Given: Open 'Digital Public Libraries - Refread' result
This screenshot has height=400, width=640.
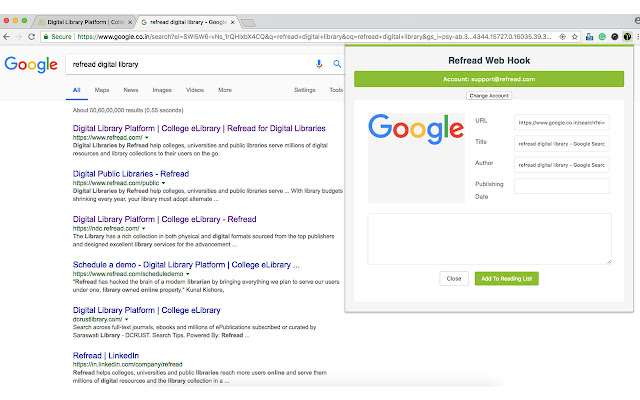Looking at the screenshot, I should pos(131,174).
